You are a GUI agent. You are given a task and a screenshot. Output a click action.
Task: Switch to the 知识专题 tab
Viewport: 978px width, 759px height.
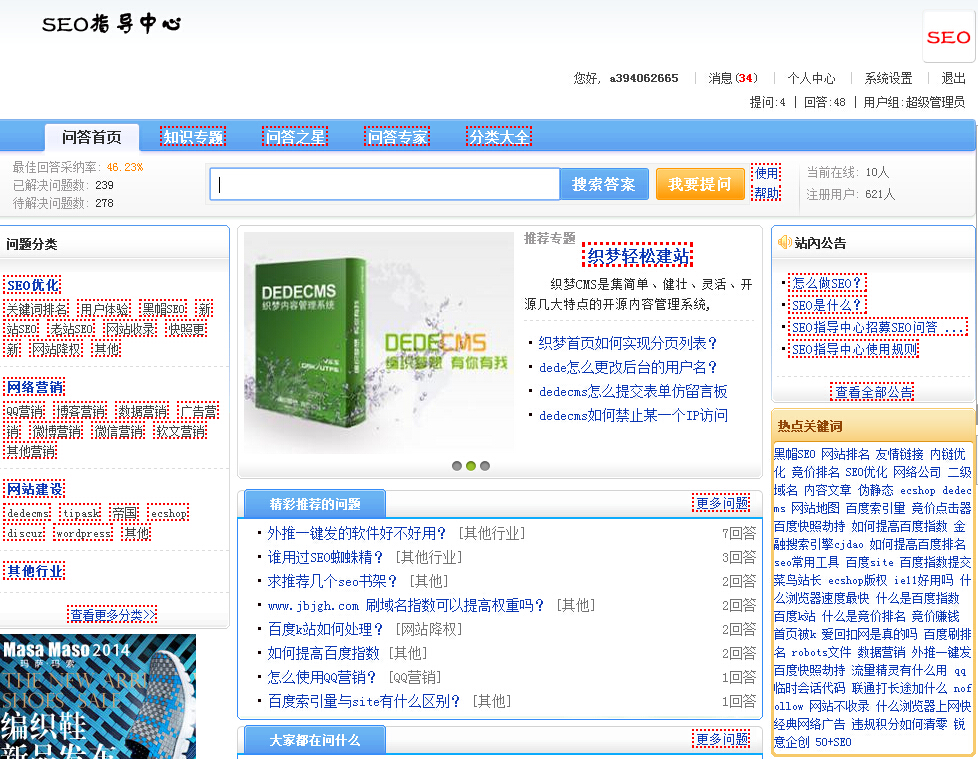click(193, 137)
